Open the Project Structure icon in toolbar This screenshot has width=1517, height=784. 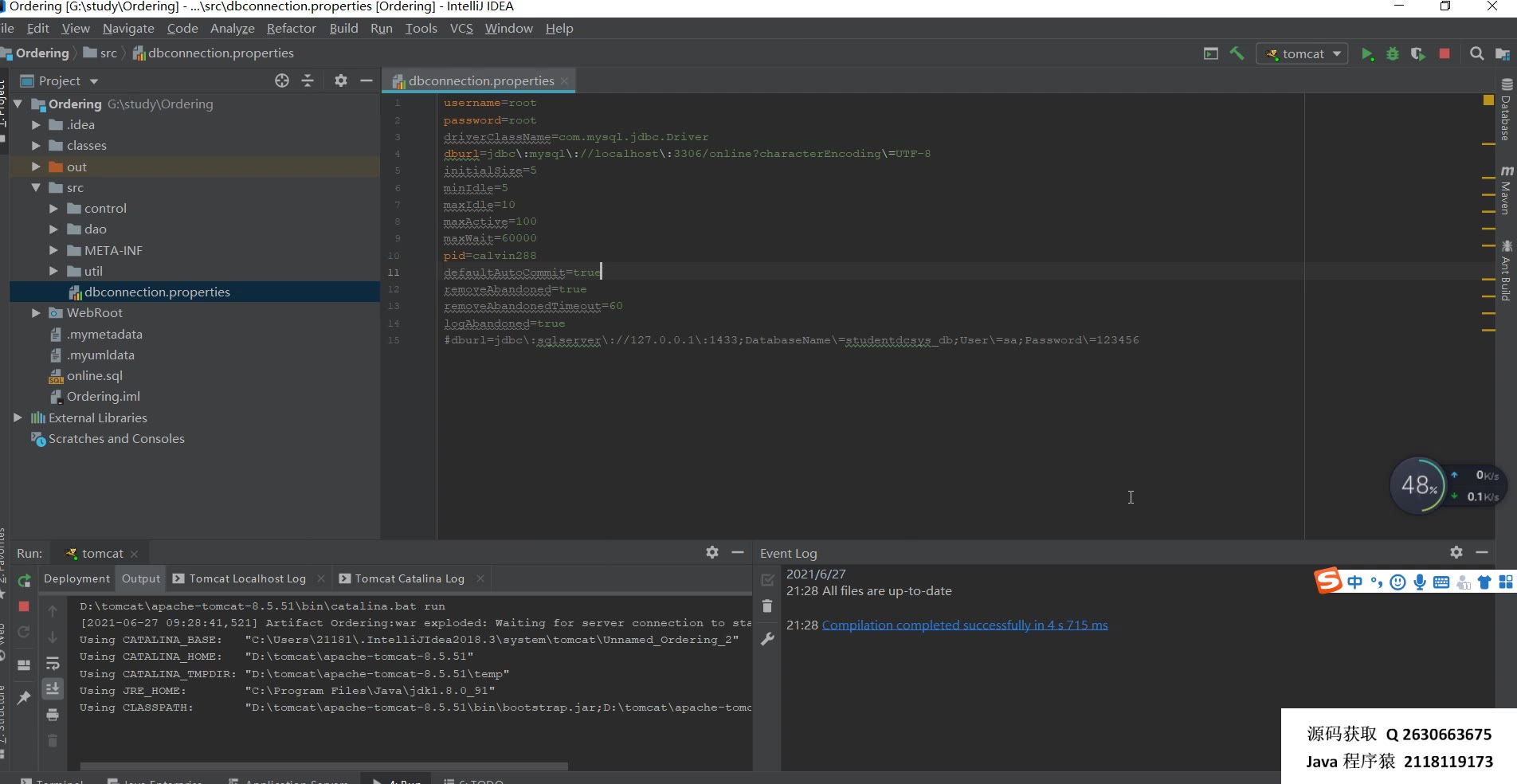tap(1503, 53)
